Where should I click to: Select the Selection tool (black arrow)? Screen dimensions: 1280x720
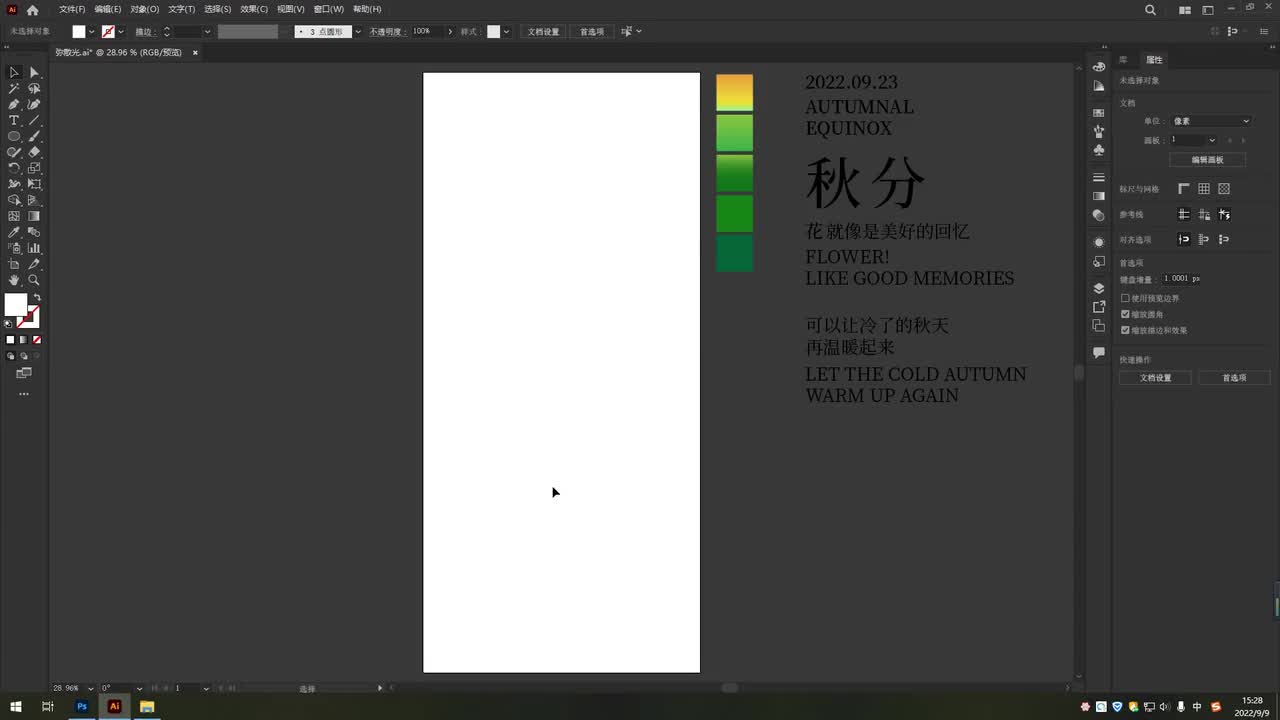point(14,72)
